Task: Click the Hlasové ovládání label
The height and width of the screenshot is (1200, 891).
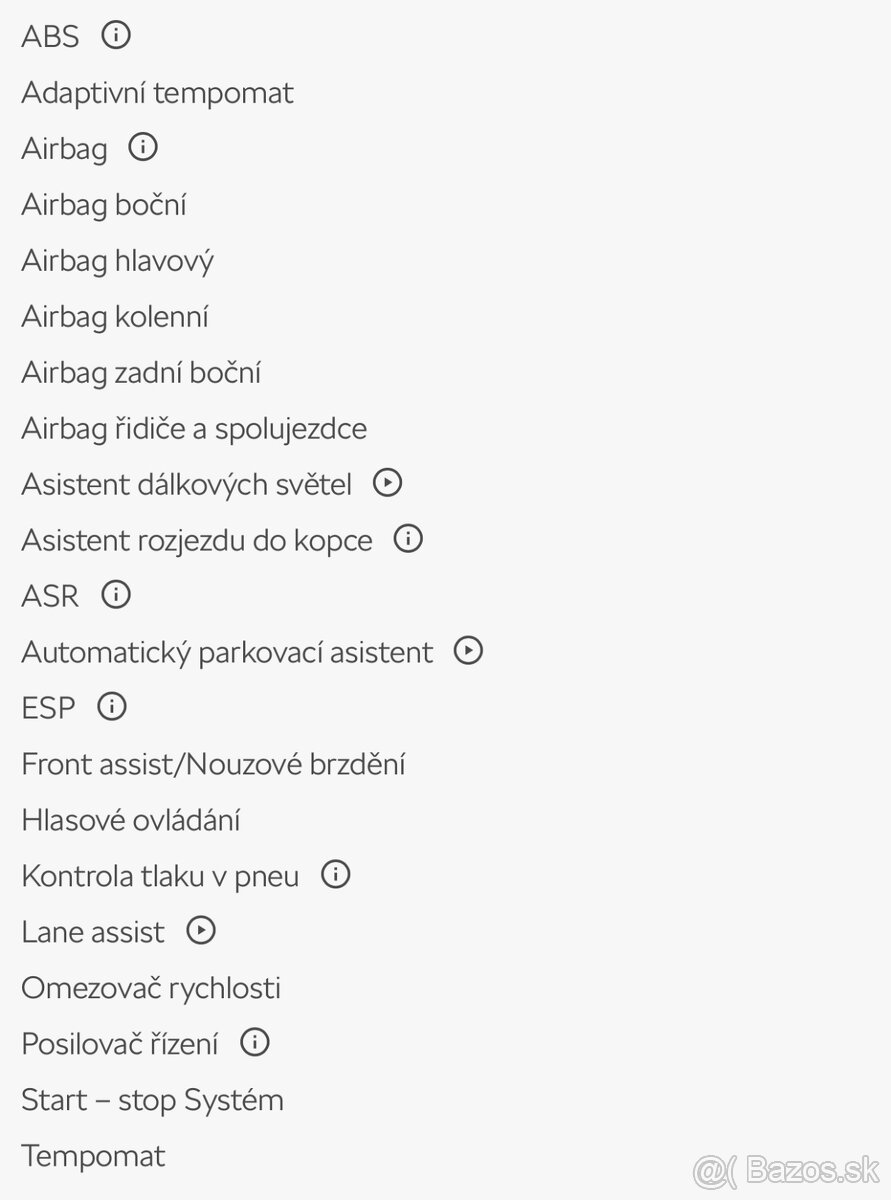Action: (x=130, y=821)
